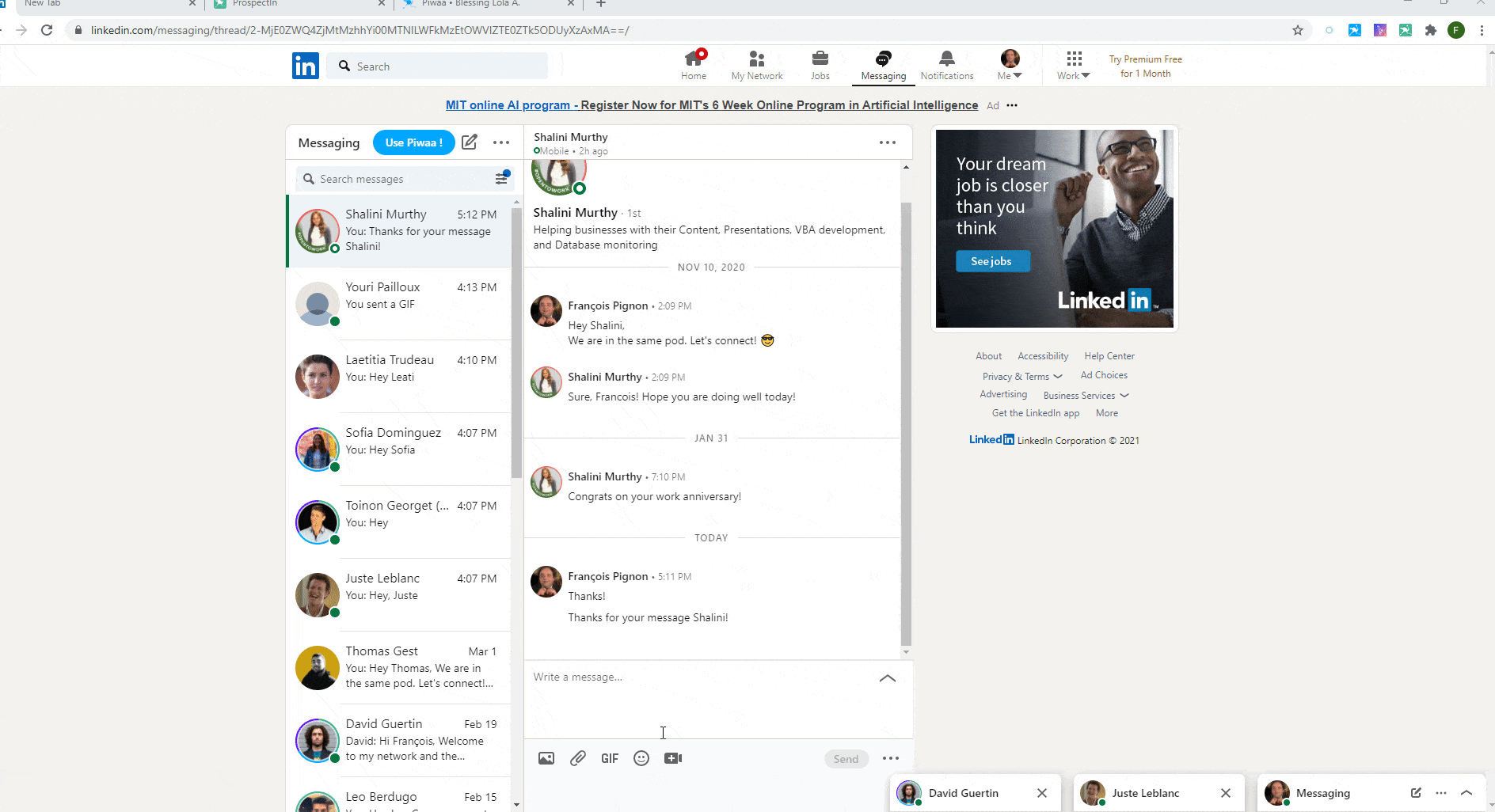
Task: Click the LinkedIn home logo
Action: tap(306, 65)
